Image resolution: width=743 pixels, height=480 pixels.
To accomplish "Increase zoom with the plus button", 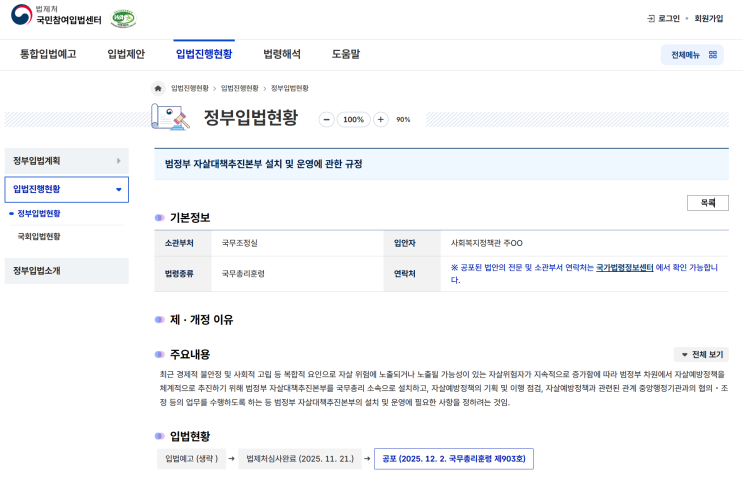I will (381, 119).
